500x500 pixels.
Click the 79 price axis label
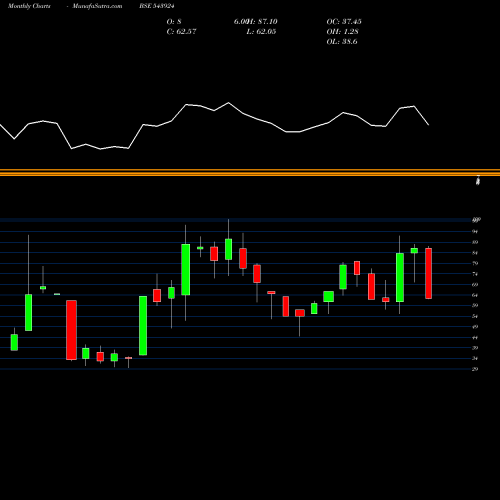pyautogui.click(x=475, y=263)
